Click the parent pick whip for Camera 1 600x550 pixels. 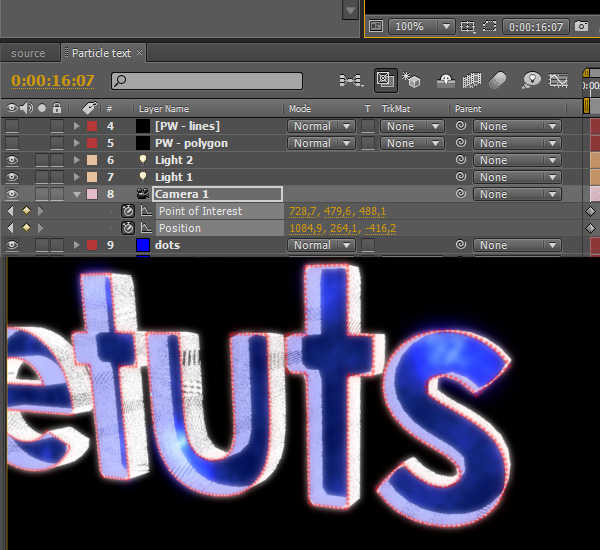[461, 194]
